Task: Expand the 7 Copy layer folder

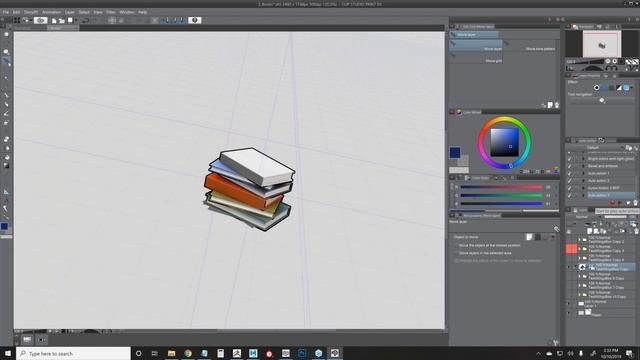Action: click(580, 285)
